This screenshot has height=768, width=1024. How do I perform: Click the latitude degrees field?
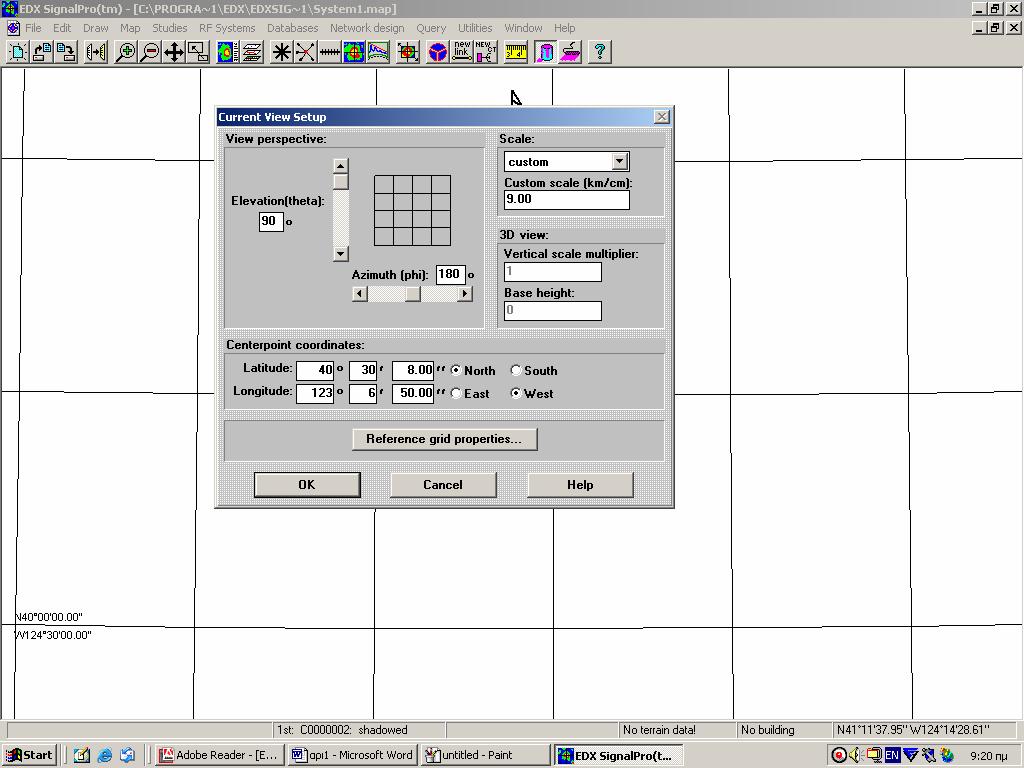click(315, 370)
